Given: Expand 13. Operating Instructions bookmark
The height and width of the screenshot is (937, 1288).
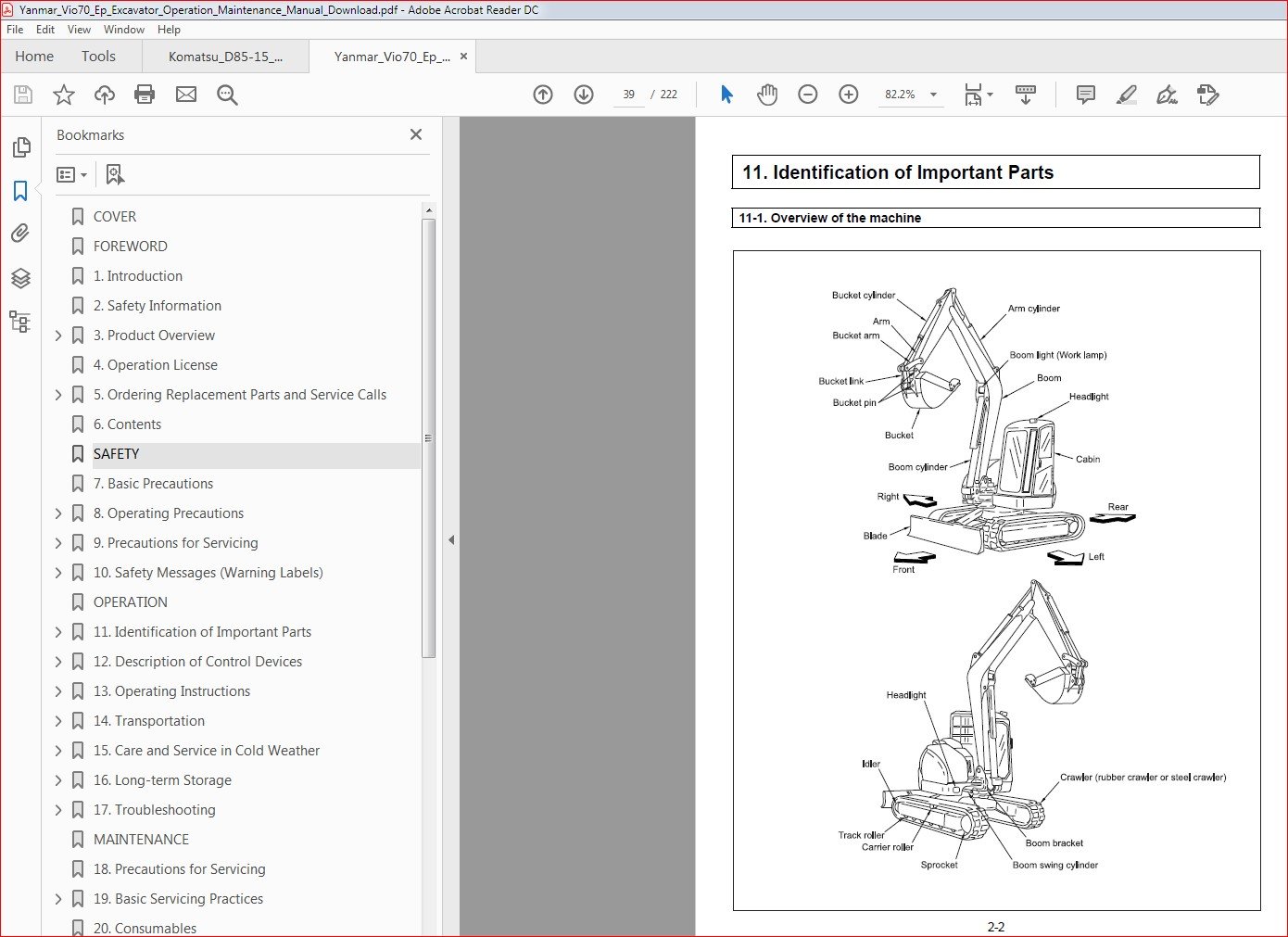Looking at the screenshot, I should [x=58, y=691].
